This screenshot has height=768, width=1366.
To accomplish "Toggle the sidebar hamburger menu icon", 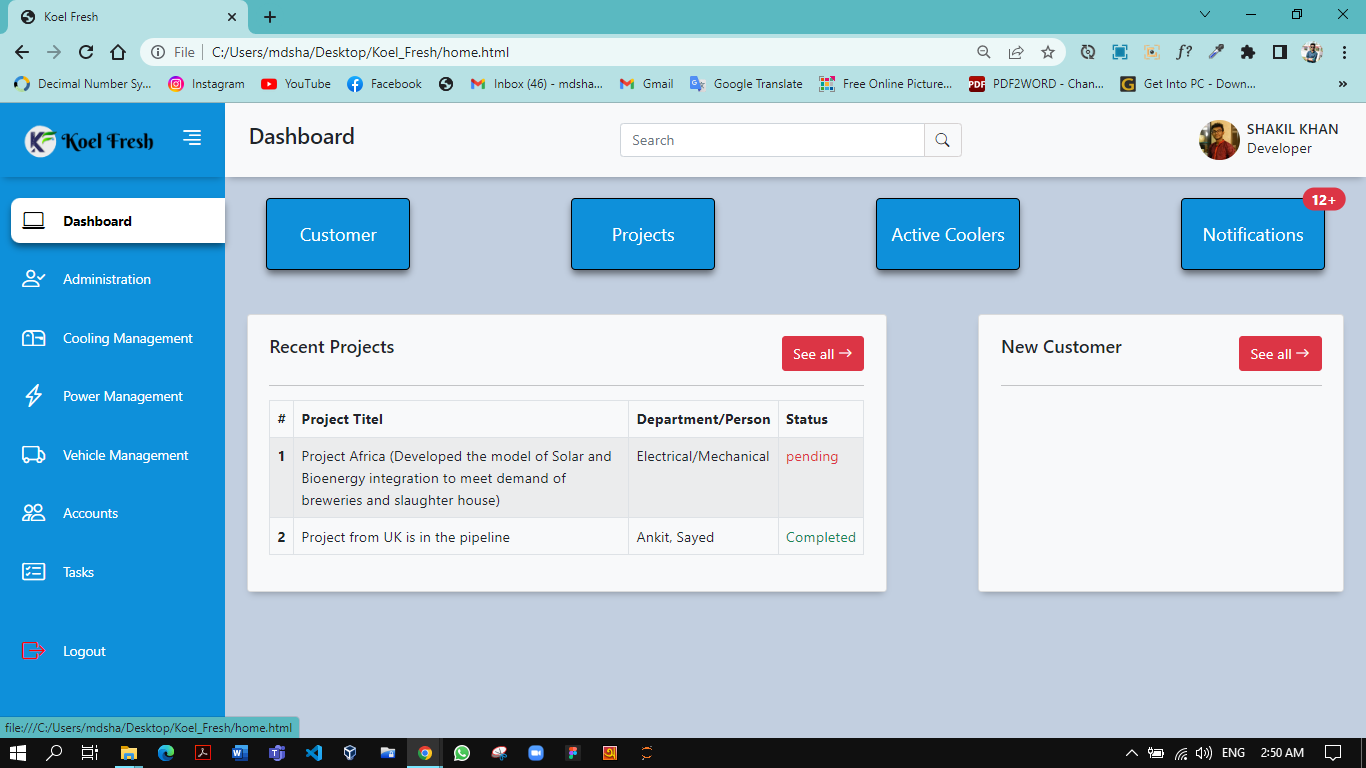I will coord(192,138).
